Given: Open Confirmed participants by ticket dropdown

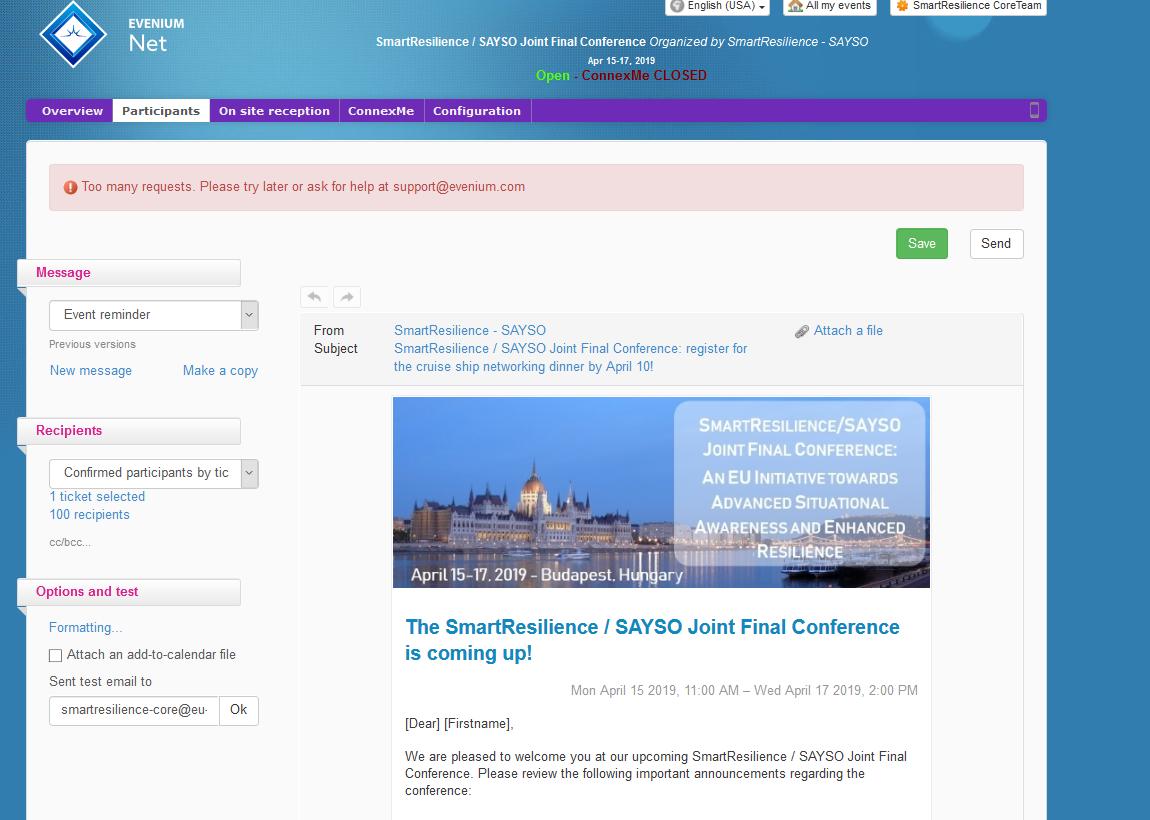Looking at the screenshot, I should 153,474.
